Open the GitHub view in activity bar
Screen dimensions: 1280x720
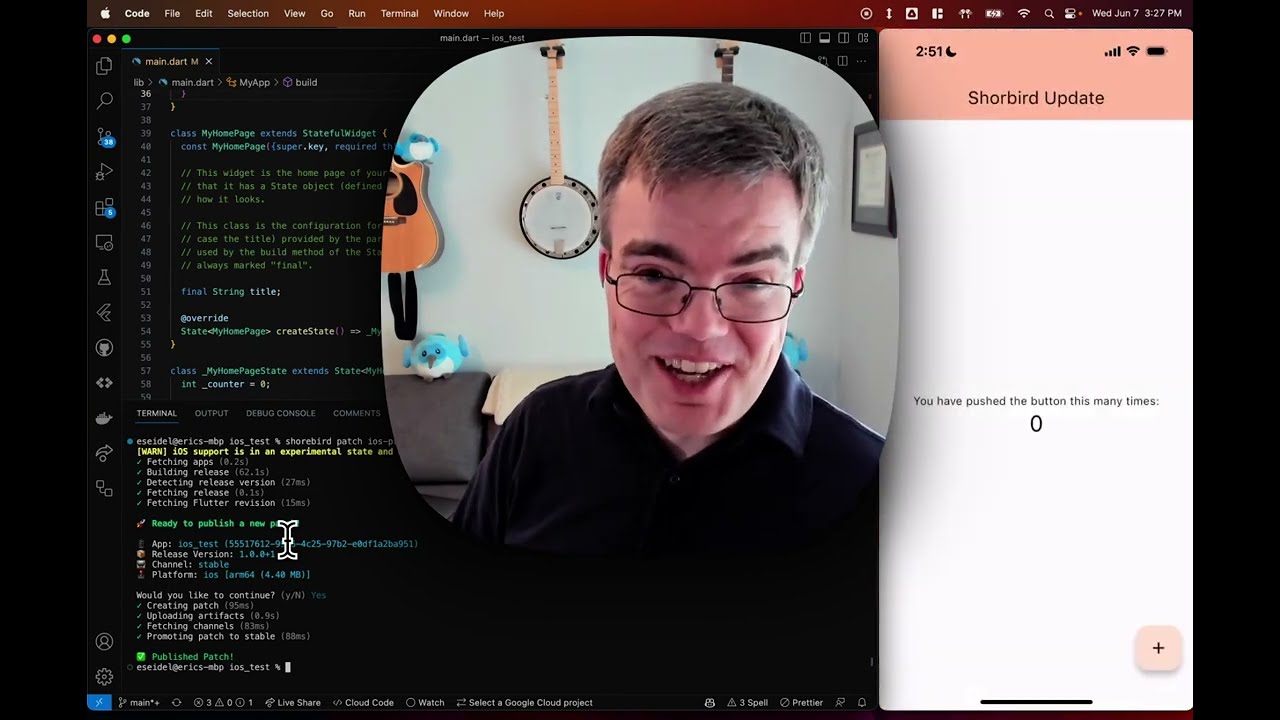(x=104, y=347)
